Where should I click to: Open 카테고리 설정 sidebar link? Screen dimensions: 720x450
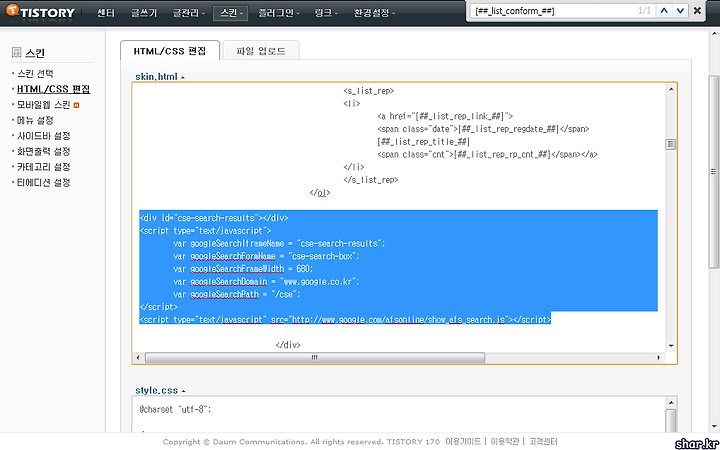[43, 167]
